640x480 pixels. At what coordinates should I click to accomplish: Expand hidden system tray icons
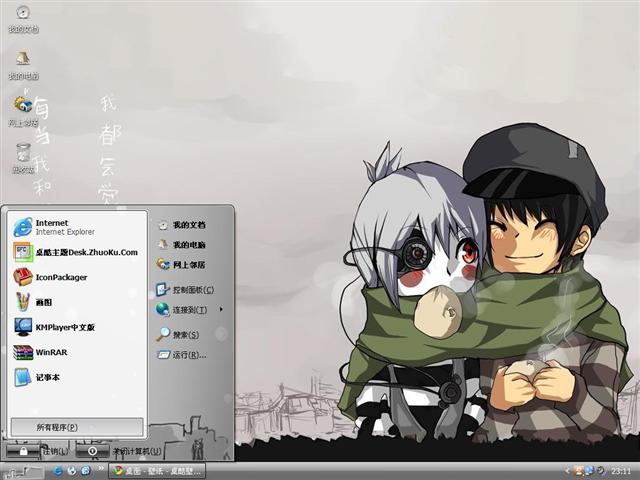(567, 471)
